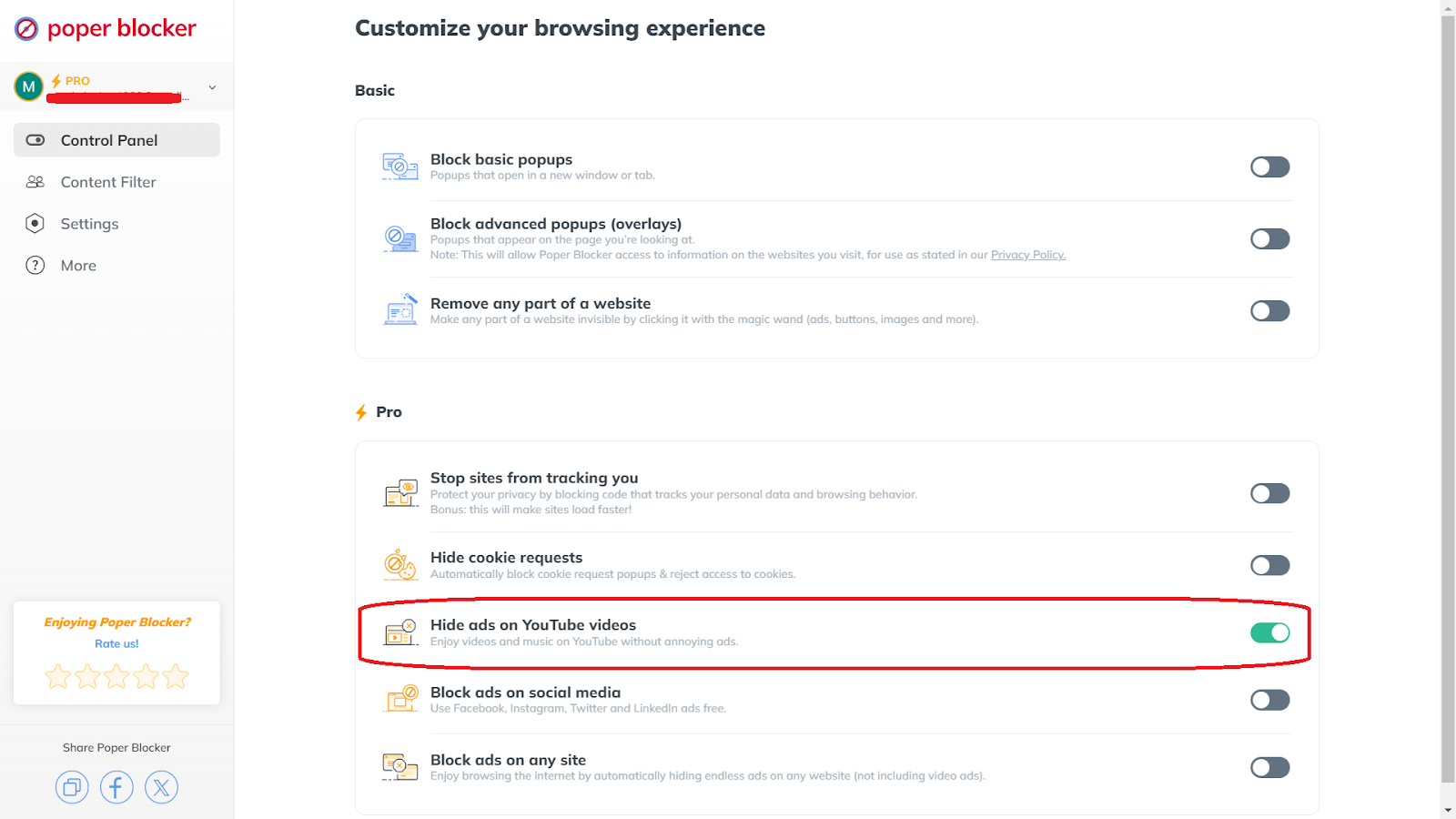
Task: Open the Privacy Policy link
Action: click(1027, 255)
